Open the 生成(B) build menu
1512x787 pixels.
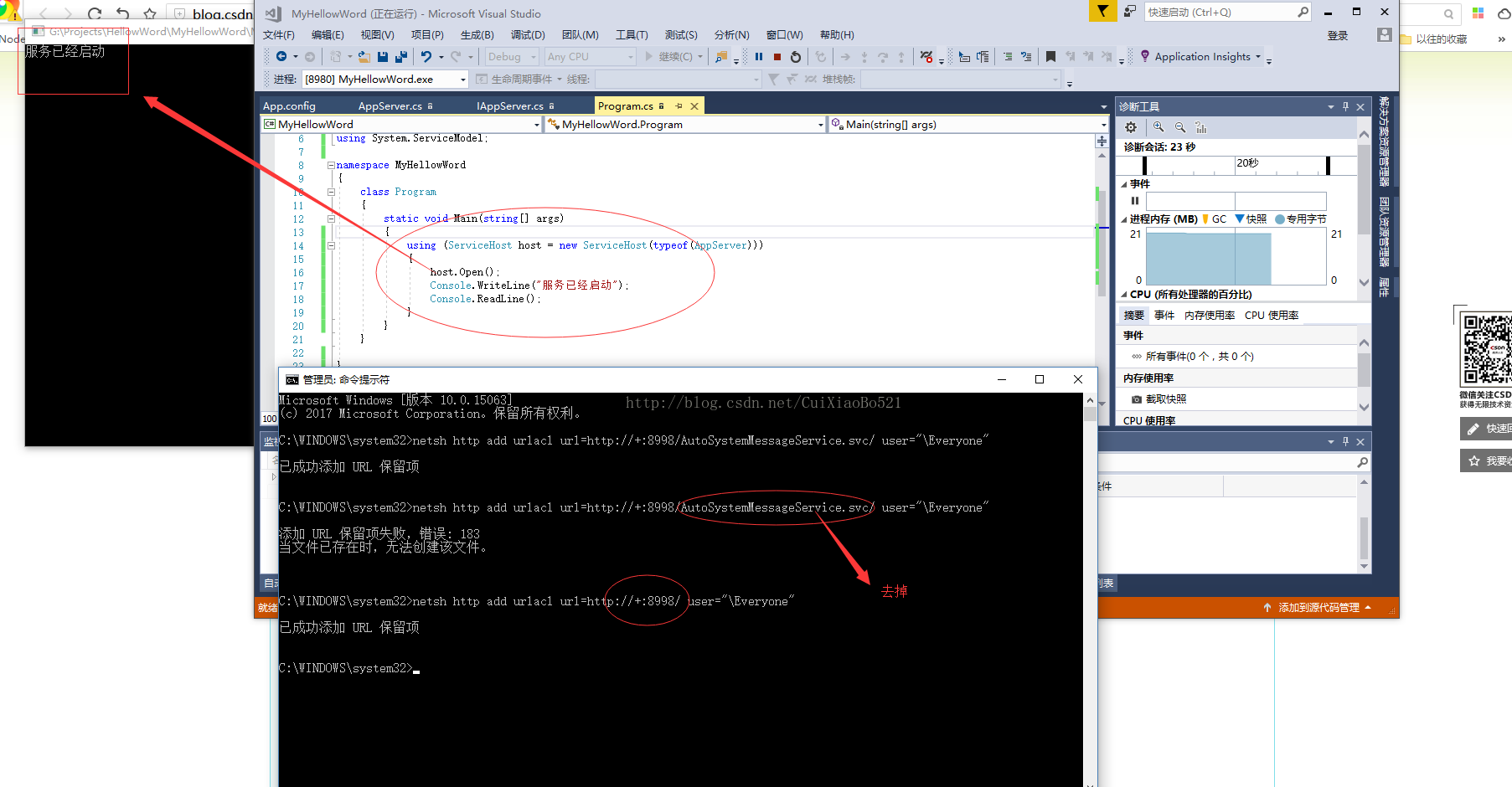[x=477, y=34]
